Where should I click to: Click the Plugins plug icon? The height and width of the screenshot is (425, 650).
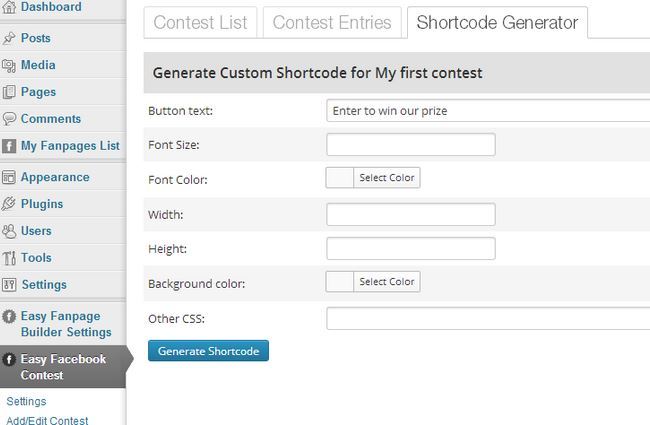9,204
